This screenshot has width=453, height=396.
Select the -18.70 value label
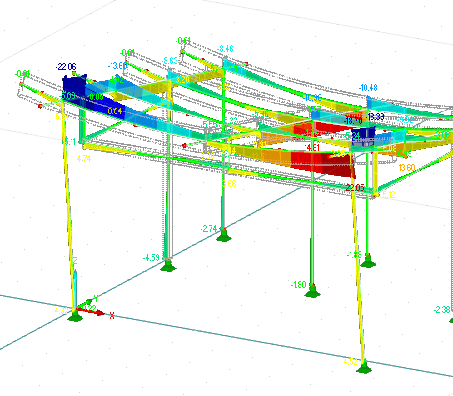[352, 120]
